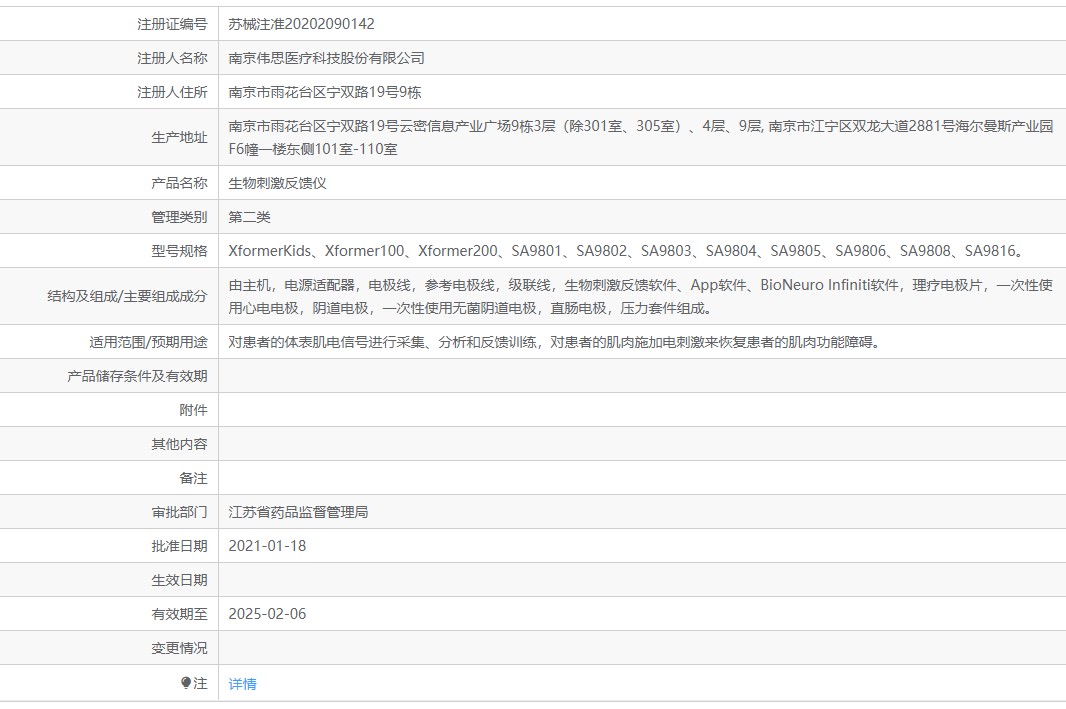Select registration number 苏械注准20202090142
The image size is (1066, 709).
[301, 24]
